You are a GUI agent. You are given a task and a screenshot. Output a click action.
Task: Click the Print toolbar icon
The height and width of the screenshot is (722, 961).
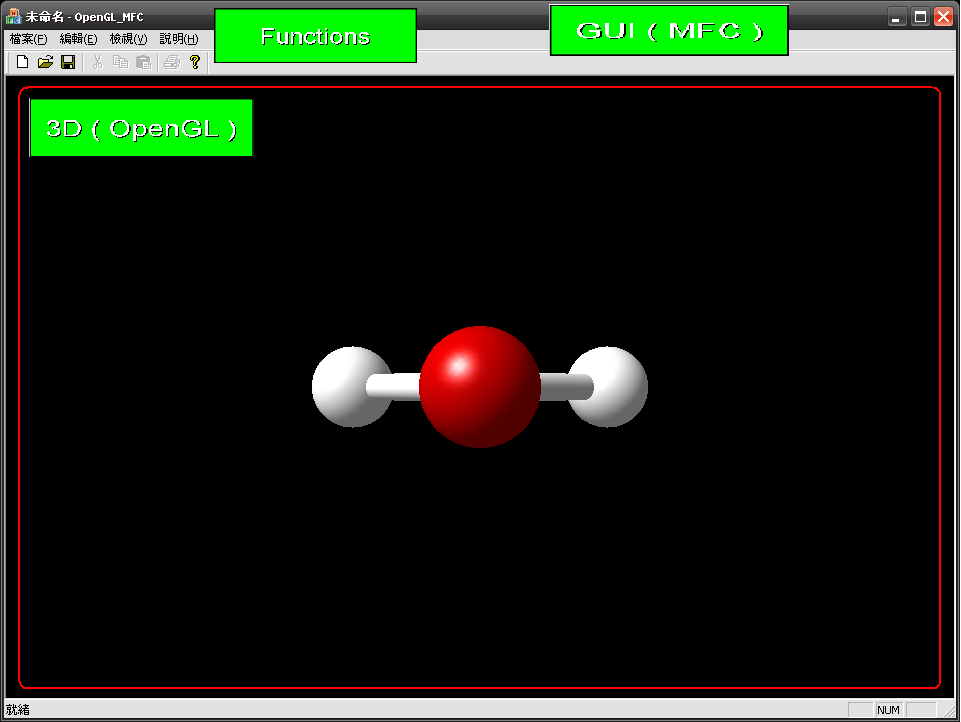171,62
